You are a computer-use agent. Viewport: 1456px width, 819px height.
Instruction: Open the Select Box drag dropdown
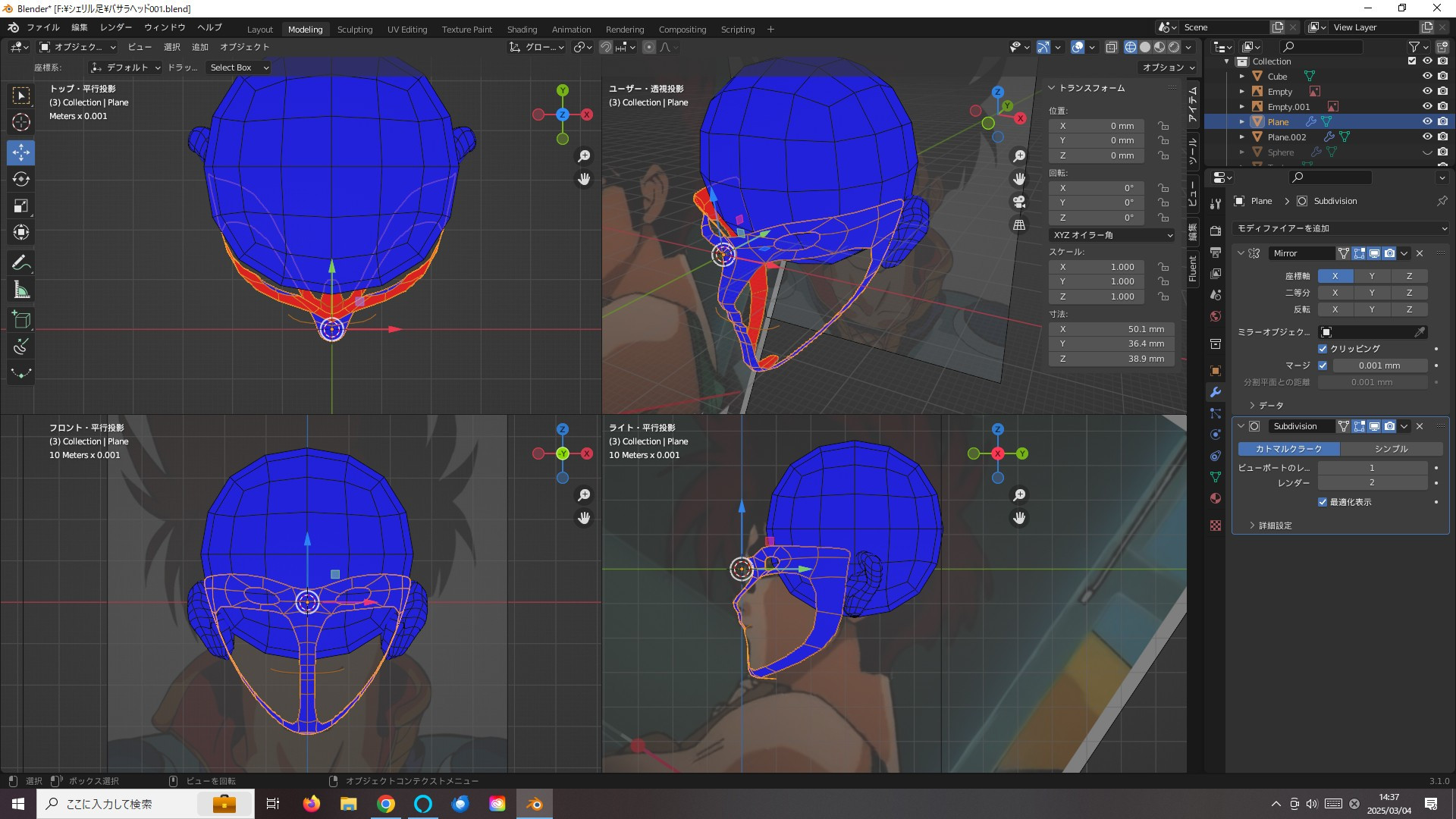tap(239, 67)
